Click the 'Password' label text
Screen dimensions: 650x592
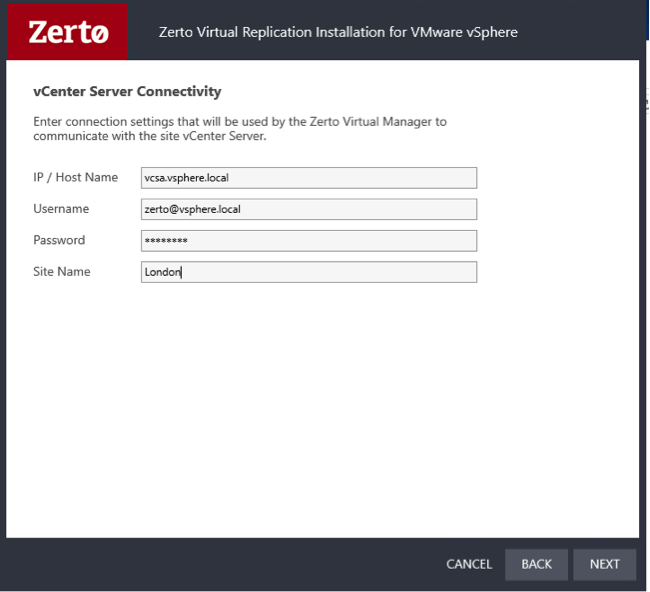pos(59,240)
